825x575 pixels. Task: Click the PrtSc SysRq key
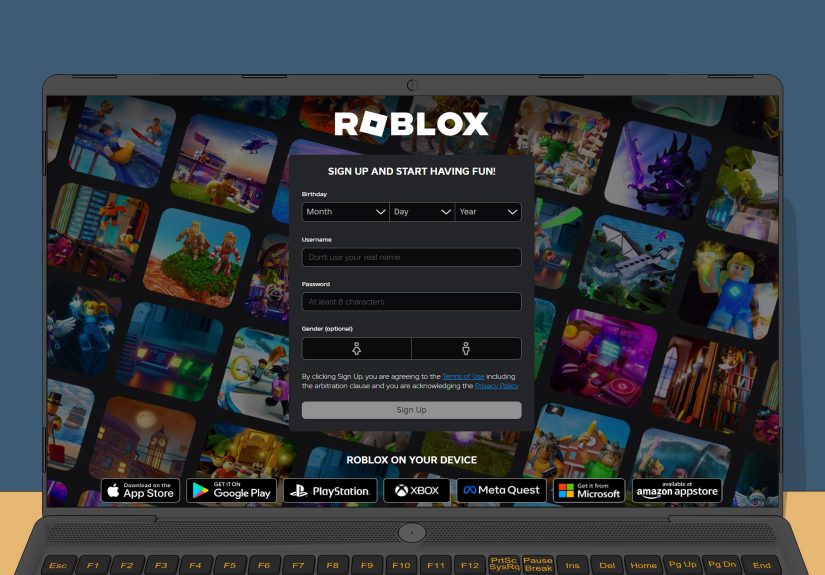(x=504, y=564)
